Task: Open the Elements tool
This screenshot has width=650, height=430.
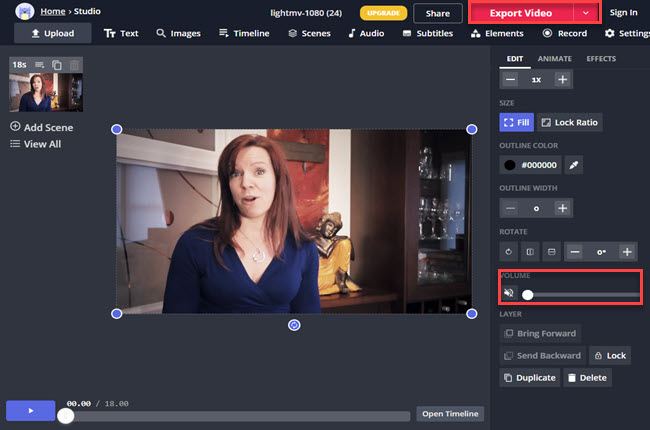Action: pos(497,33)
